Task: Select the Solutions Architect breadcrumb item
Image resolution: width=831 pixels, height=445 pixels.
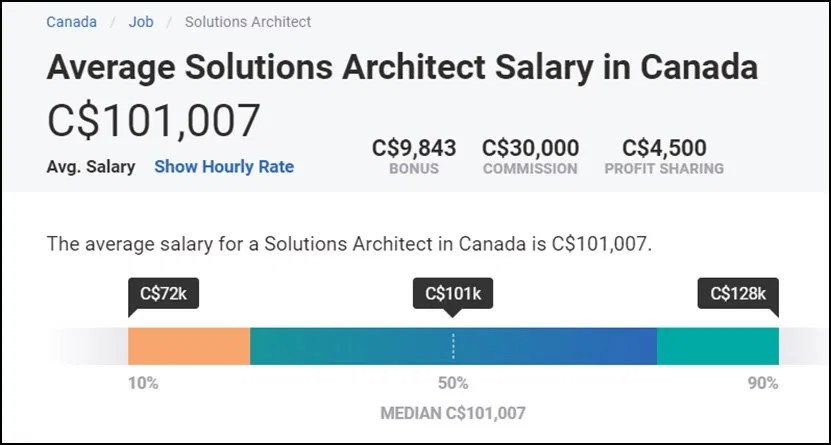Action: pyautogui.click(x=248, y=22)
